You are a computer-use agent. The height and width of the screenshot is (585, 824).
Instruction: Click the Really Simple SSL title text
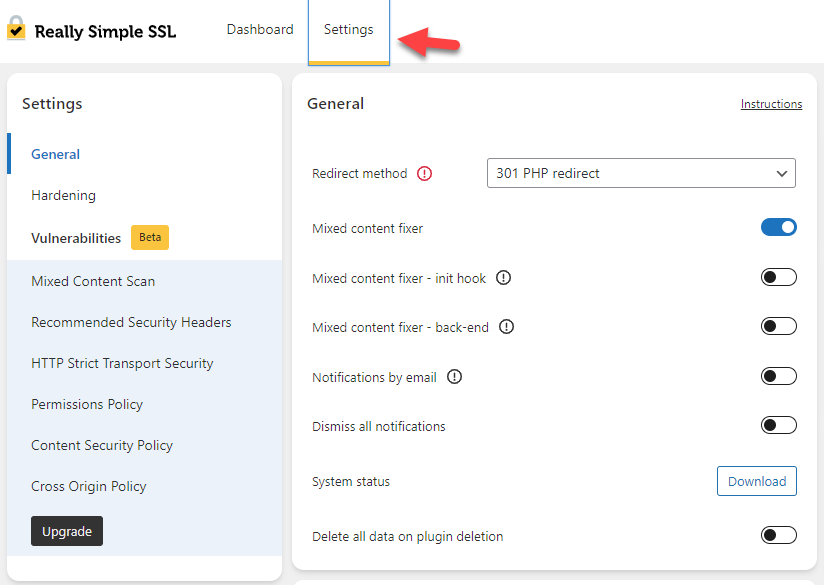[105, 32]
